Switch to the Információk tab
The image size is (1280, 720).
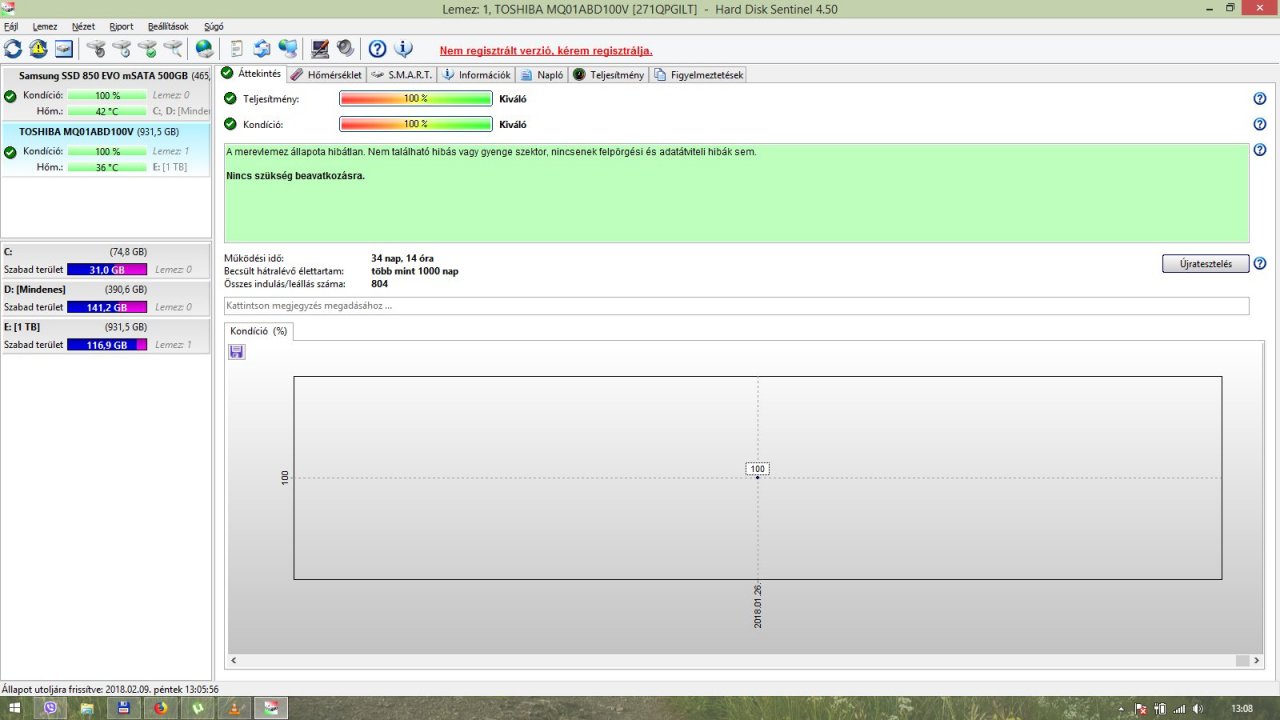click(x=477, y=75)
